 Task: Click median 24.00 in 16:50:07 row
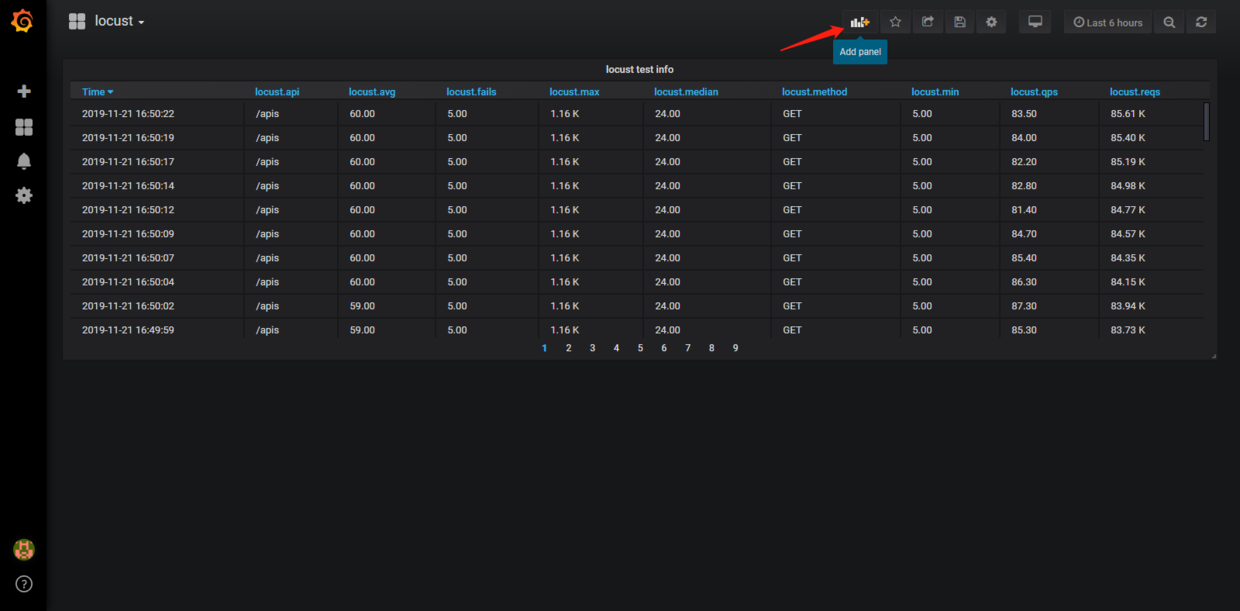tap(667, 258)
